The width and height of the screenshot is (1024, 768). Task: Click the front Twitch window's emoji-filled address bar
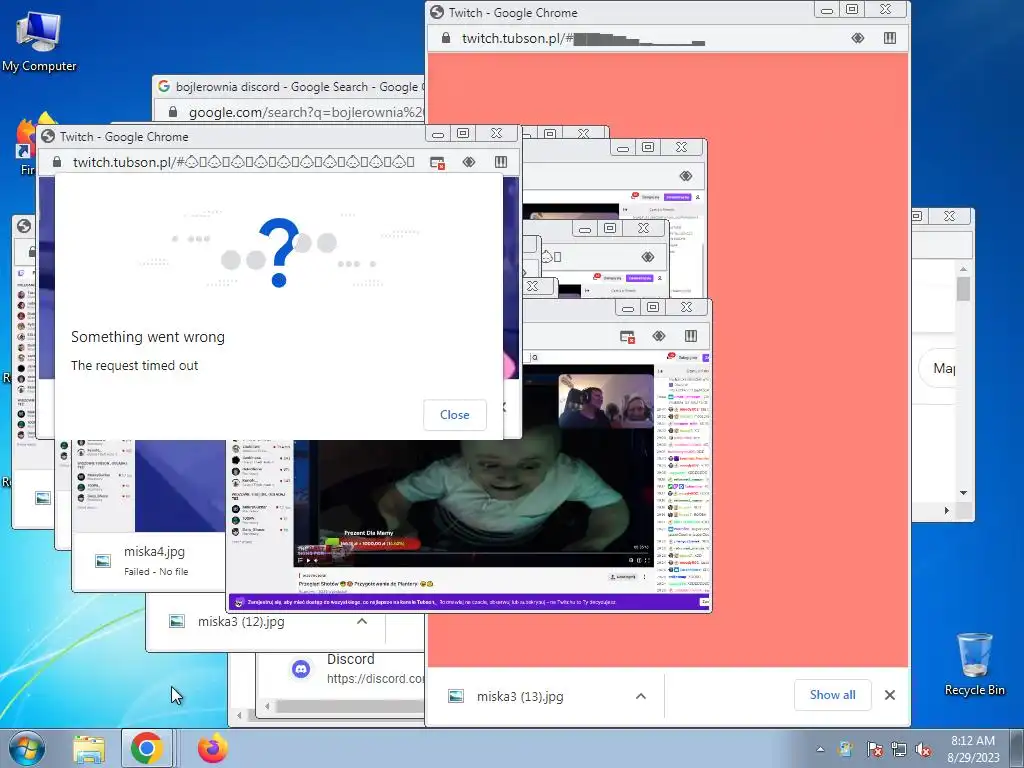click(x=243, y=162)
